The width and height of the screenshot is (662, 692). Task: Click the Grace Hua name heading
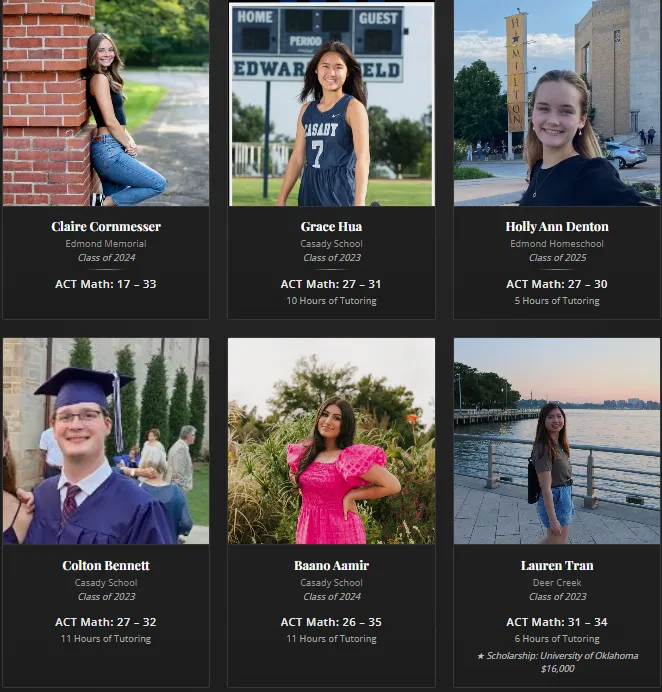pos(331,226)
